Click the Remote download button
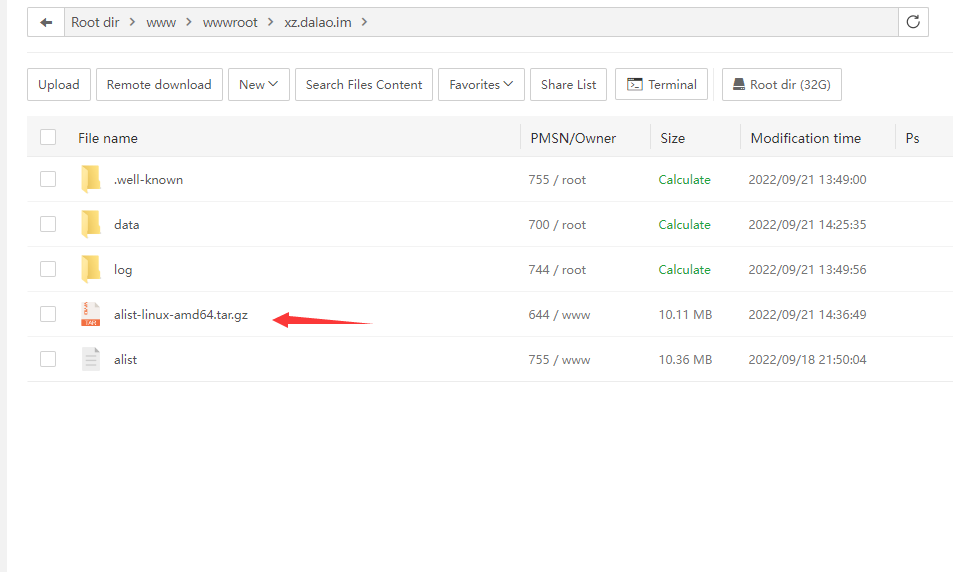This screenshot has height=572, width=953. pos(159,85)
